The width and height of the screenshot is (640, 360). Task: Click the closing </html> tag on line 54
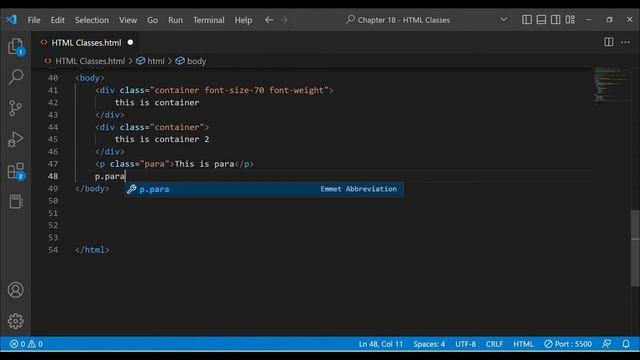click(x=92, y=250)
